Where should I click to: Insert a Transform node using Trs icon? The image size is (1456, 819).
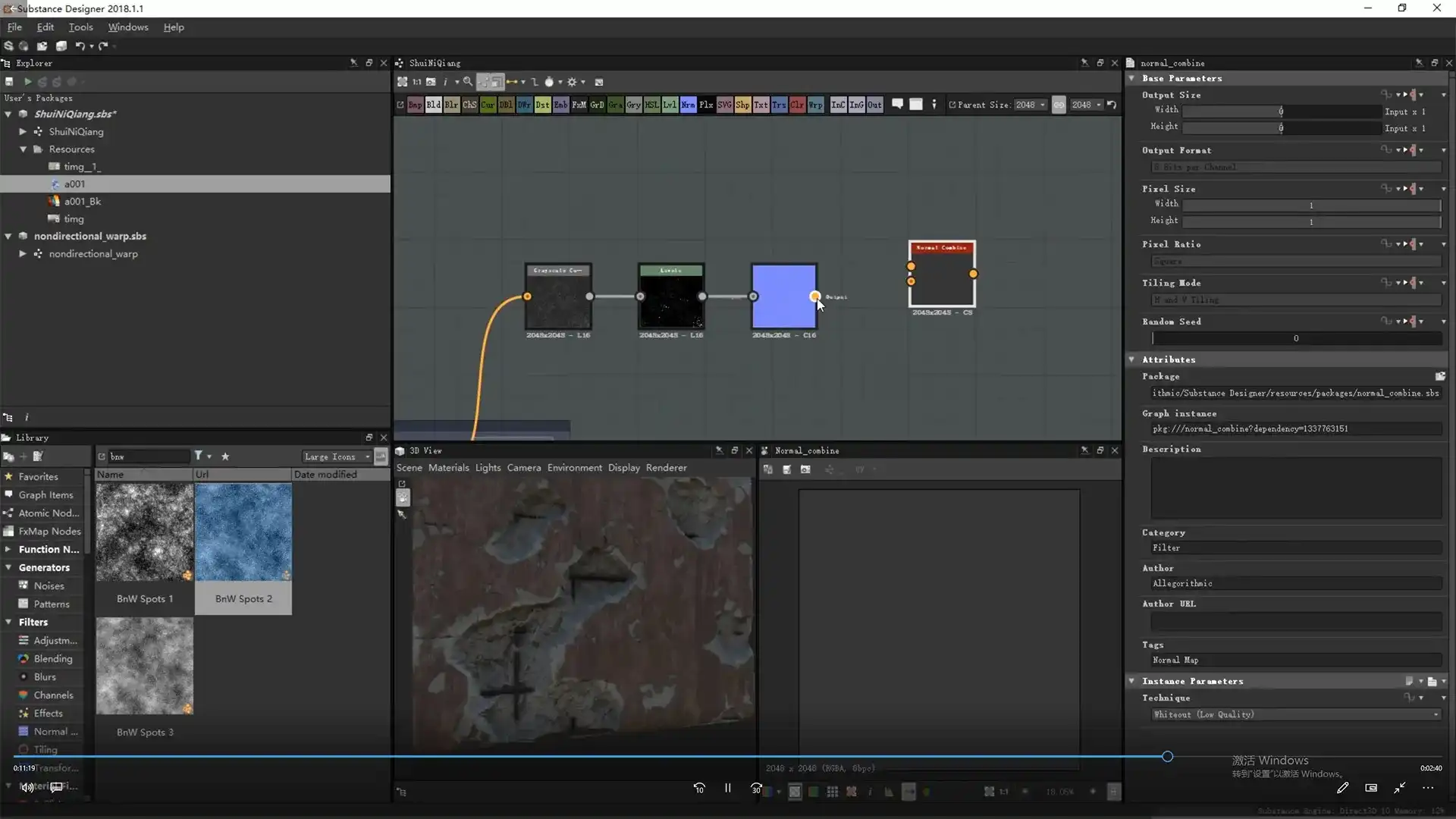779,105
